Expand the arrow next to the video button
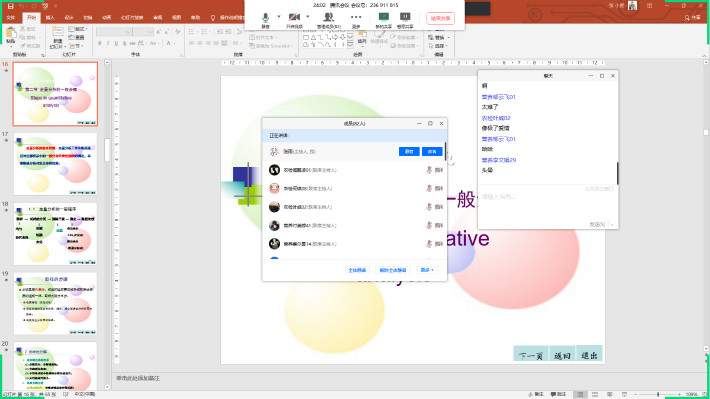 pos(307,16)
